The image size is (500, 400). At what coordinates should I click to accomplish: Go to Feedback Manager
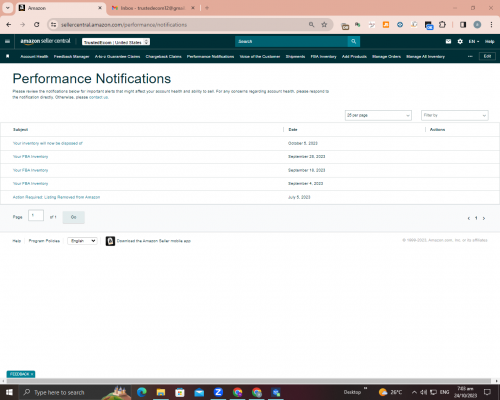[x=72, y=56]
